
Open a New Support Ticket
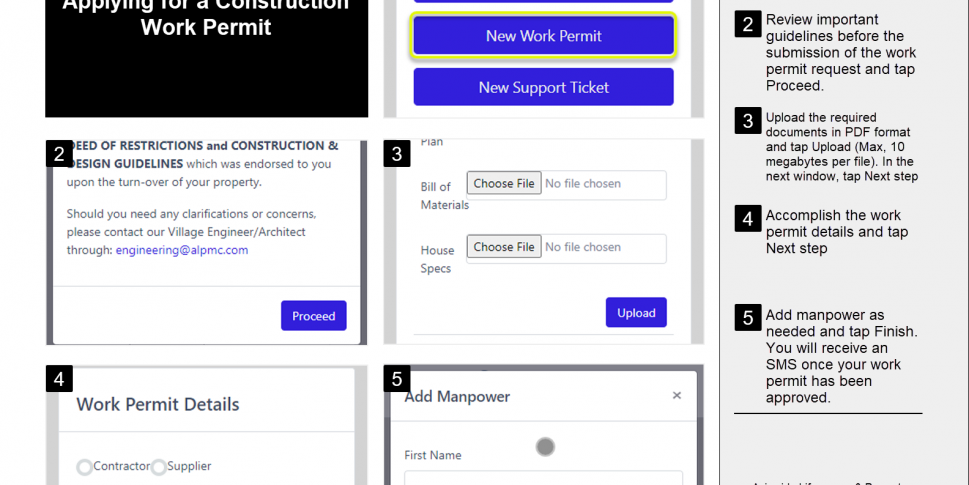(543, 87)
